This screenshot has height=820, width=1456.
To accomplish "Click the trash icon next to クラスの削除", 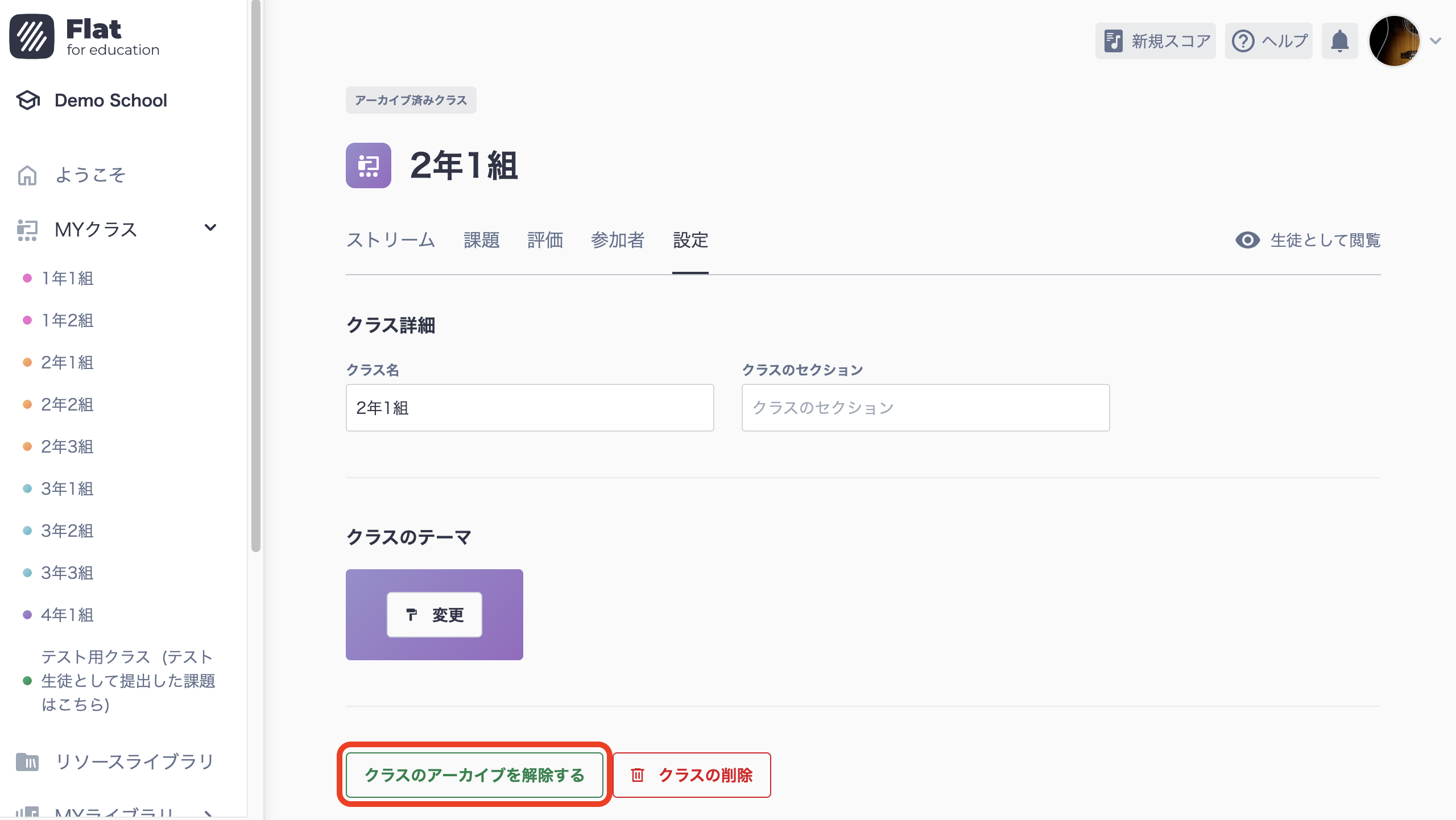I will click(x=638, y=775).
